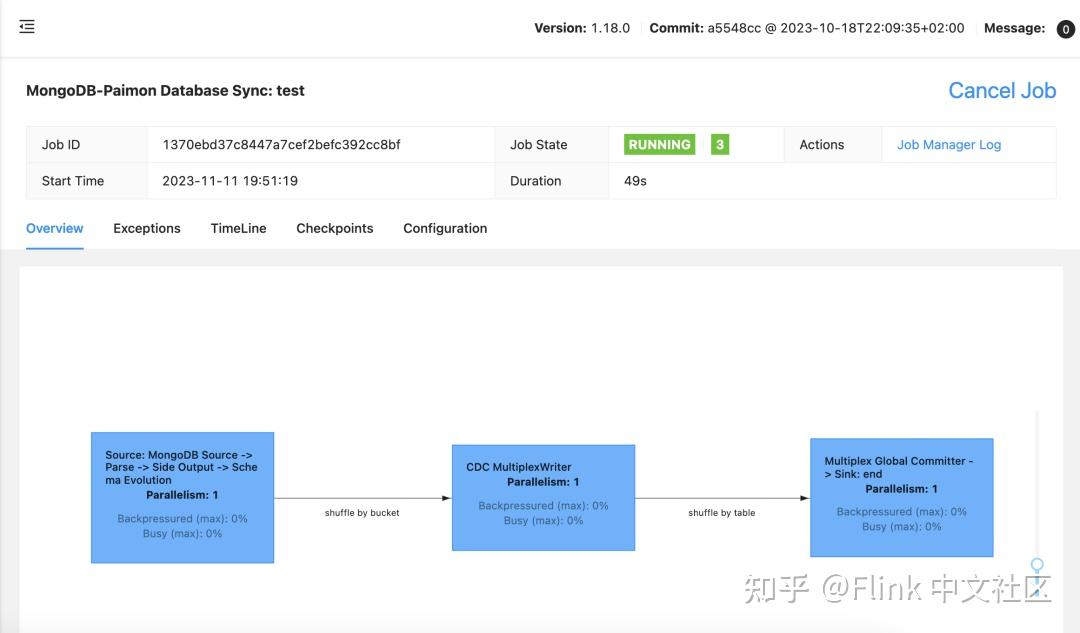Select the Multiplex Global Committer node
1080x633 pixels.
tap(901, 495)
